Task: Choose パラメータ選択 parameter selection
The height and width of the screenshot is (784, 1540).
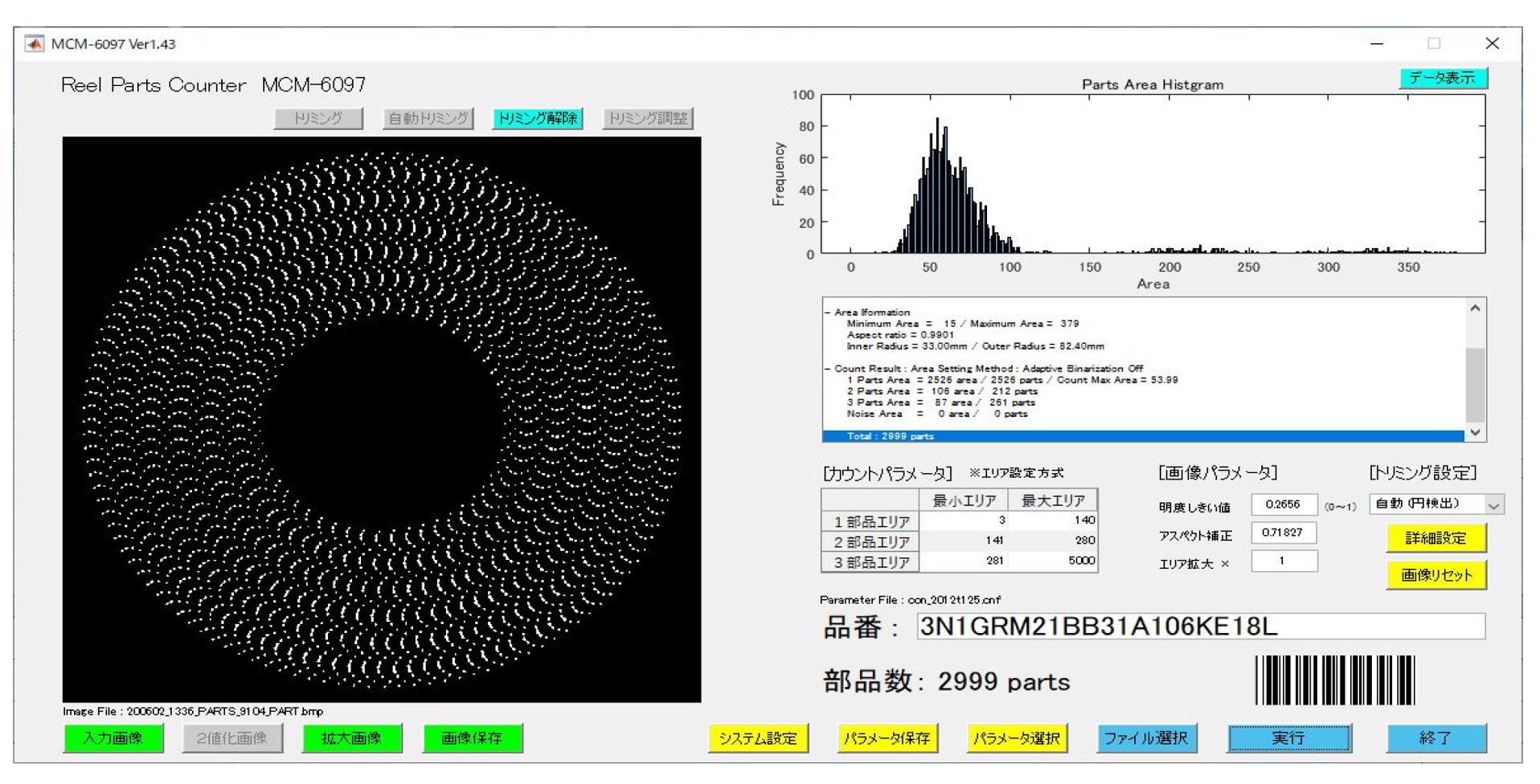Action: coord(1016,737)
